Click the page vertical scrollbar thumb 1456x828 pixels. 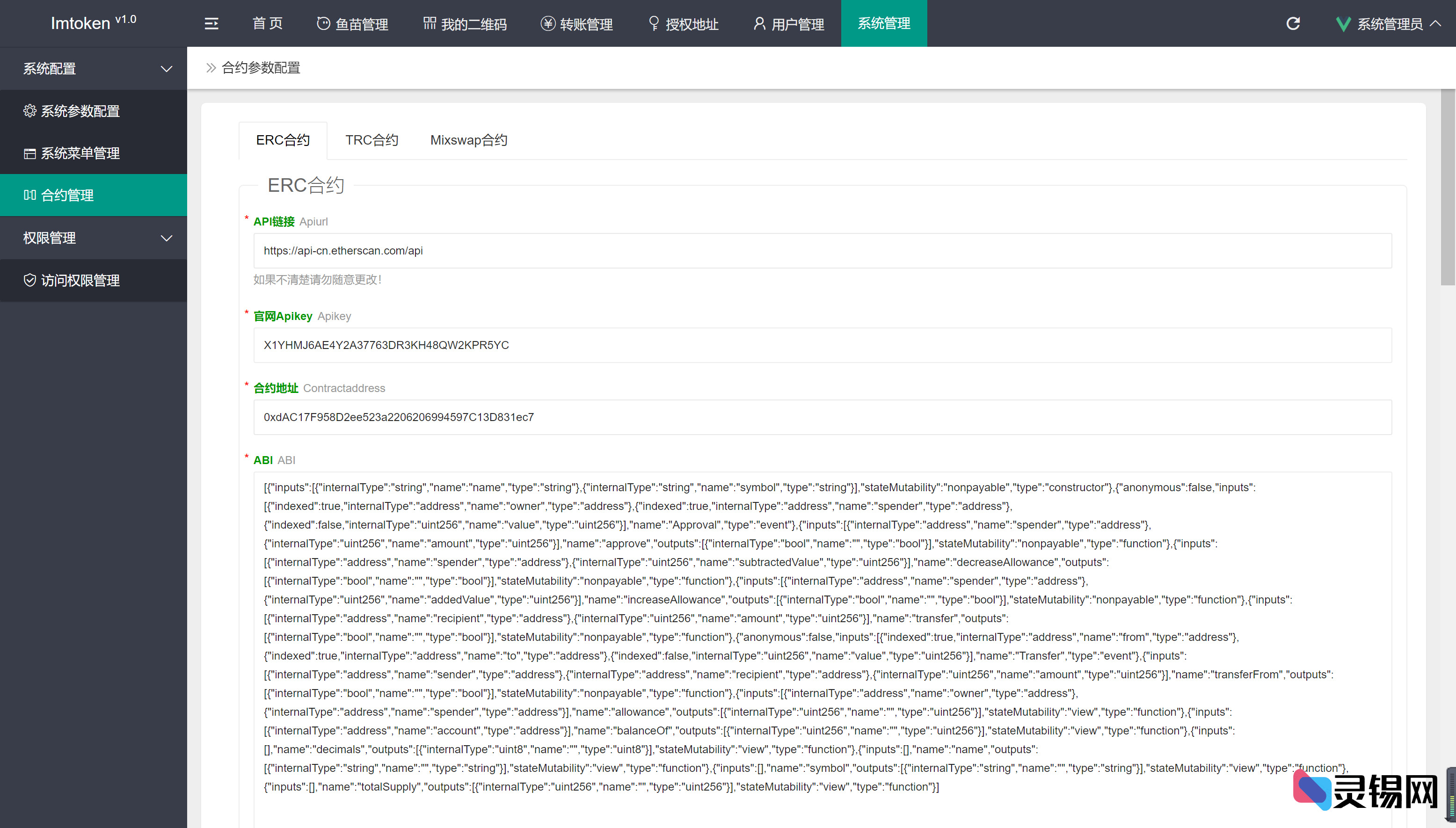tap(1448, 188)
